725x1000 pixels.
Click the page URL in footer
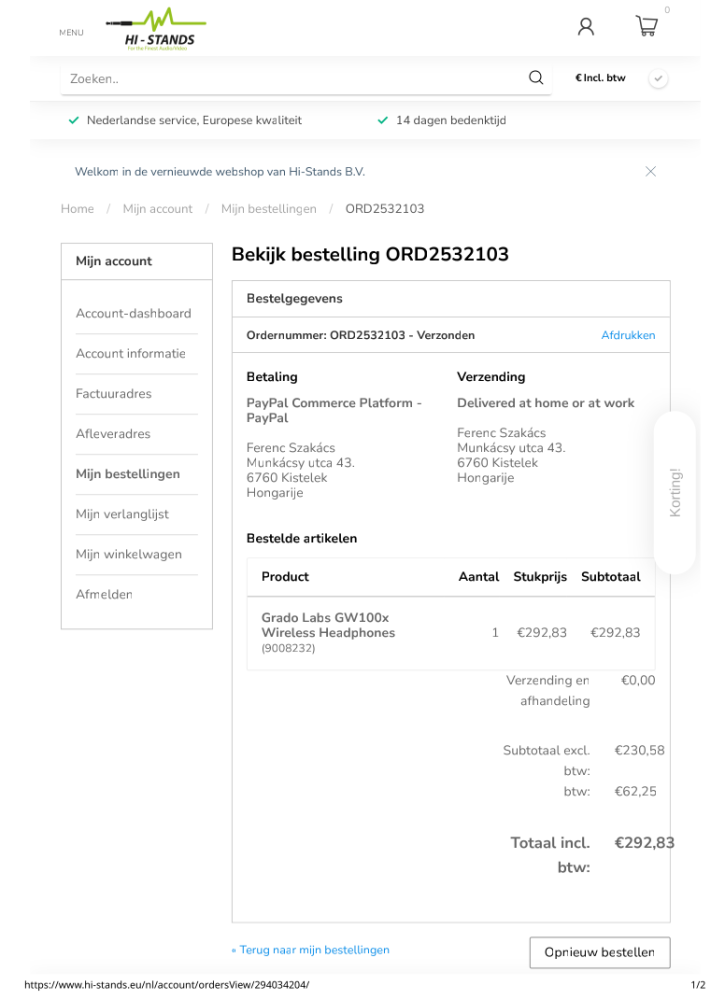pyautogui.click(x=166, y=985)
